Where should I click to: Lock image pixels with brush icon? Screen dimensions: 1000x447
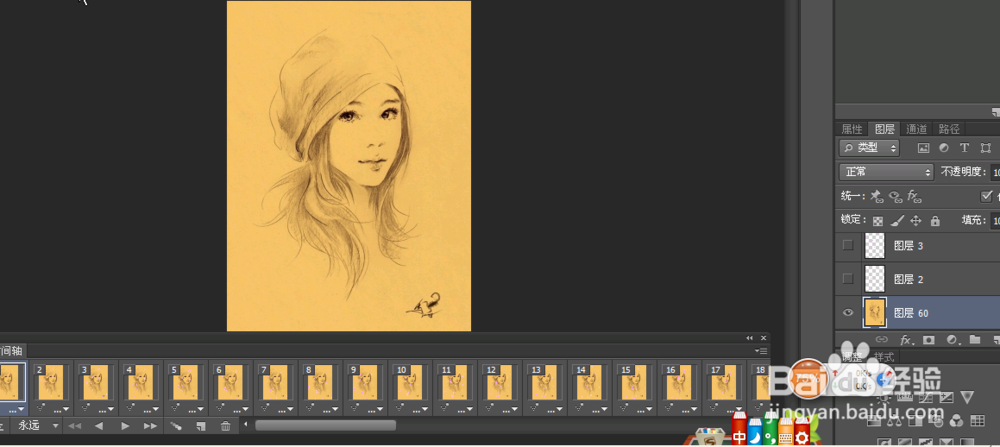(897, 221)
